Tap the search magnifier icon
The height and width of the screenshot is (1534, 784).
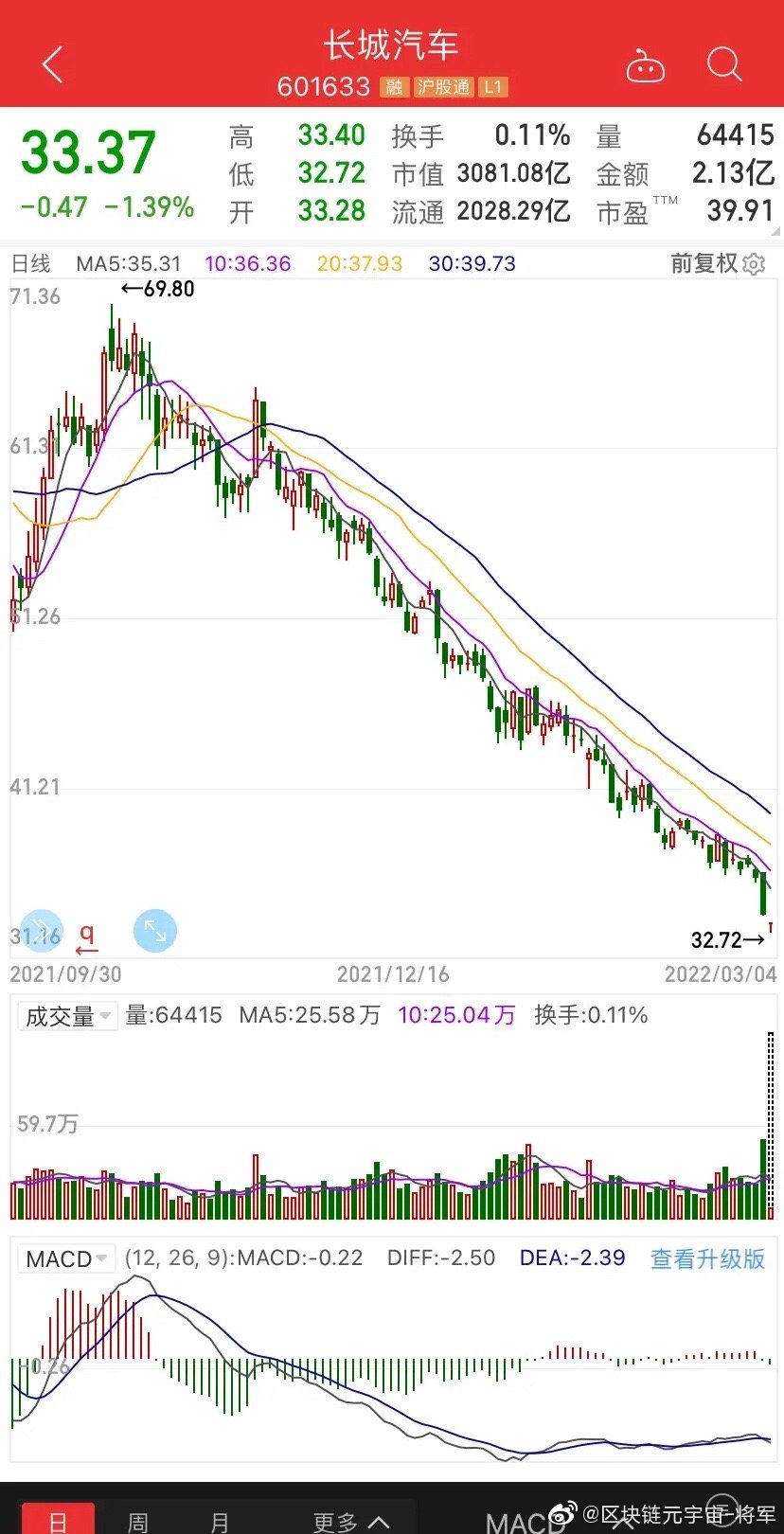(x=724, y=65)
